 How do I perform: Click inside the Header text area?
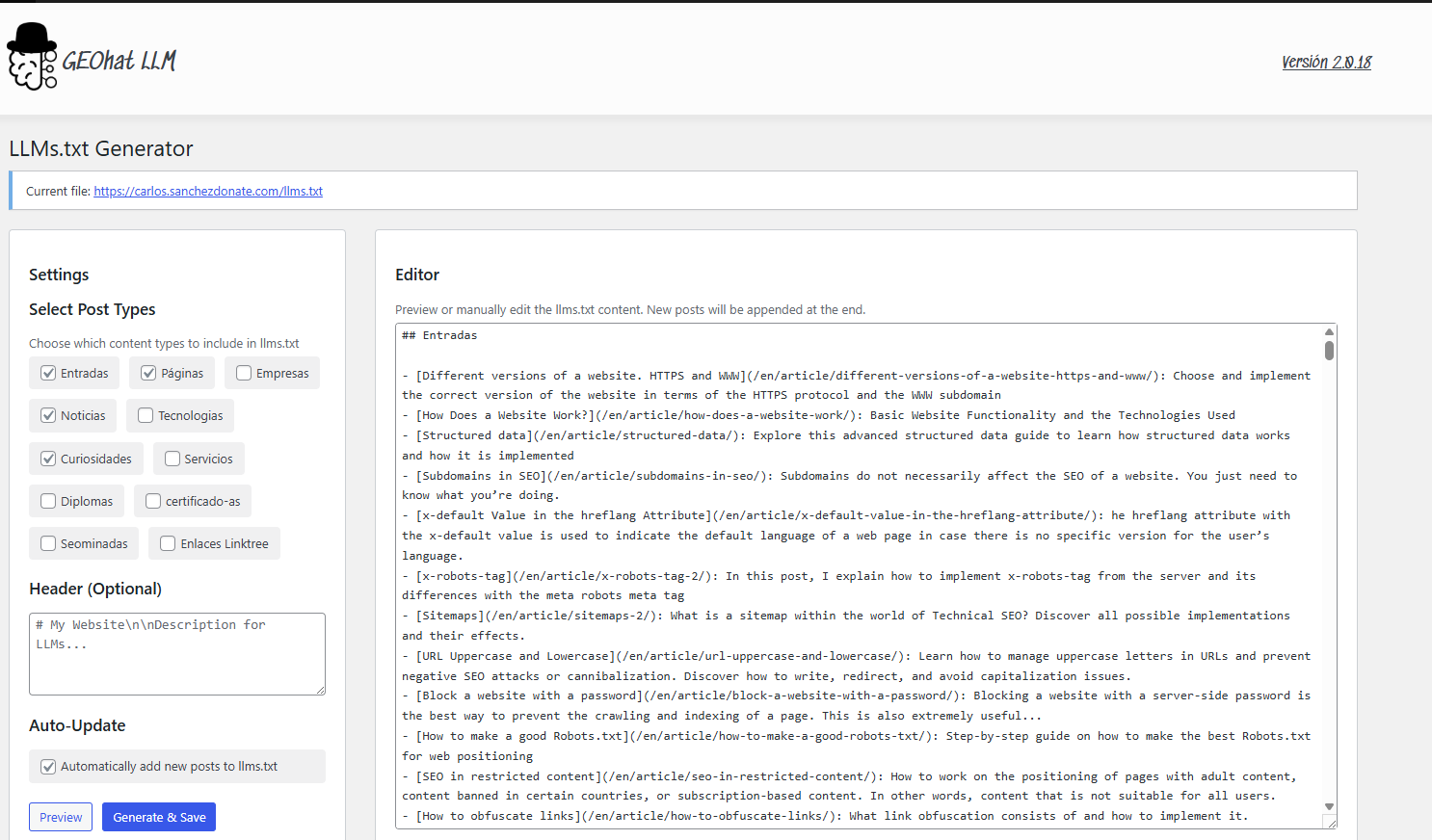176,653
